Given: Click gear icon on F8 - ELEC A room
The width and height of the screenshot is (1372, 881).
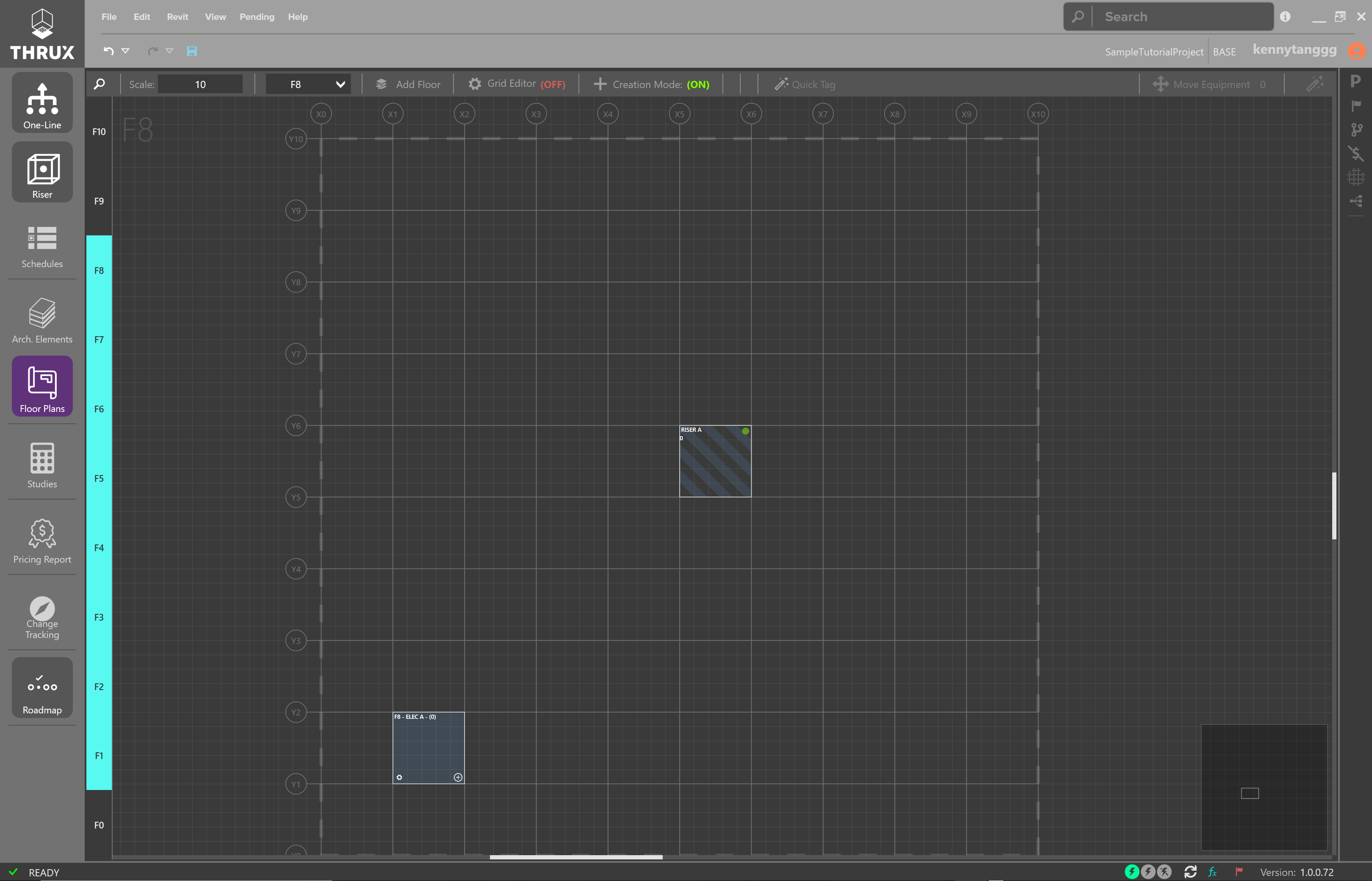Looking at the screenshot, I should [x=399, y=777].
